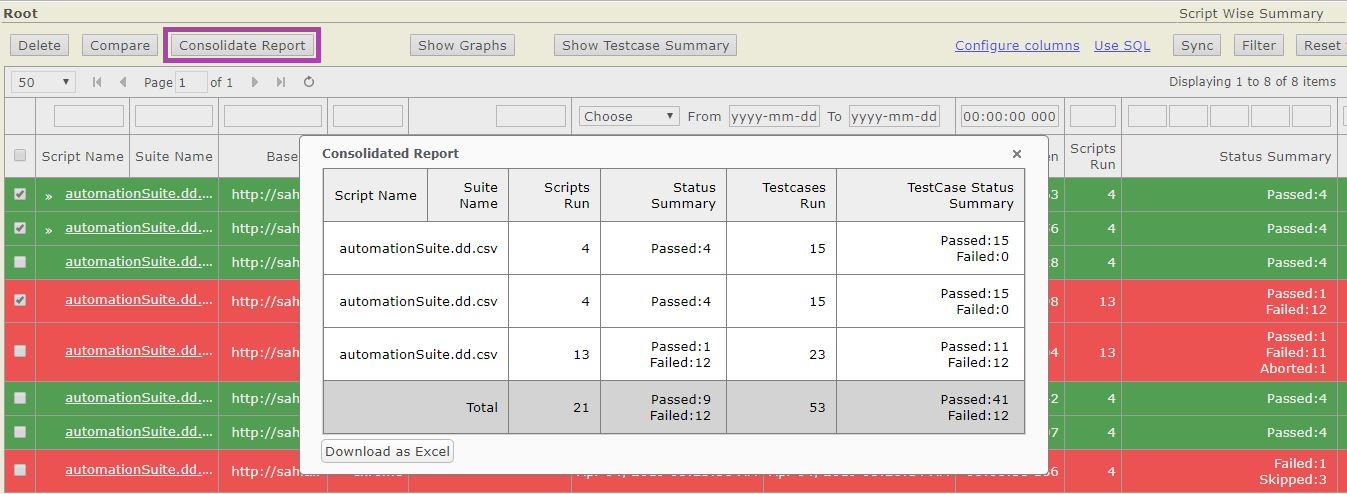Screen dimensions: 1347x494
Task: Sort by Script Name column header
Action: pyautogui.click(x=82, y=156)
